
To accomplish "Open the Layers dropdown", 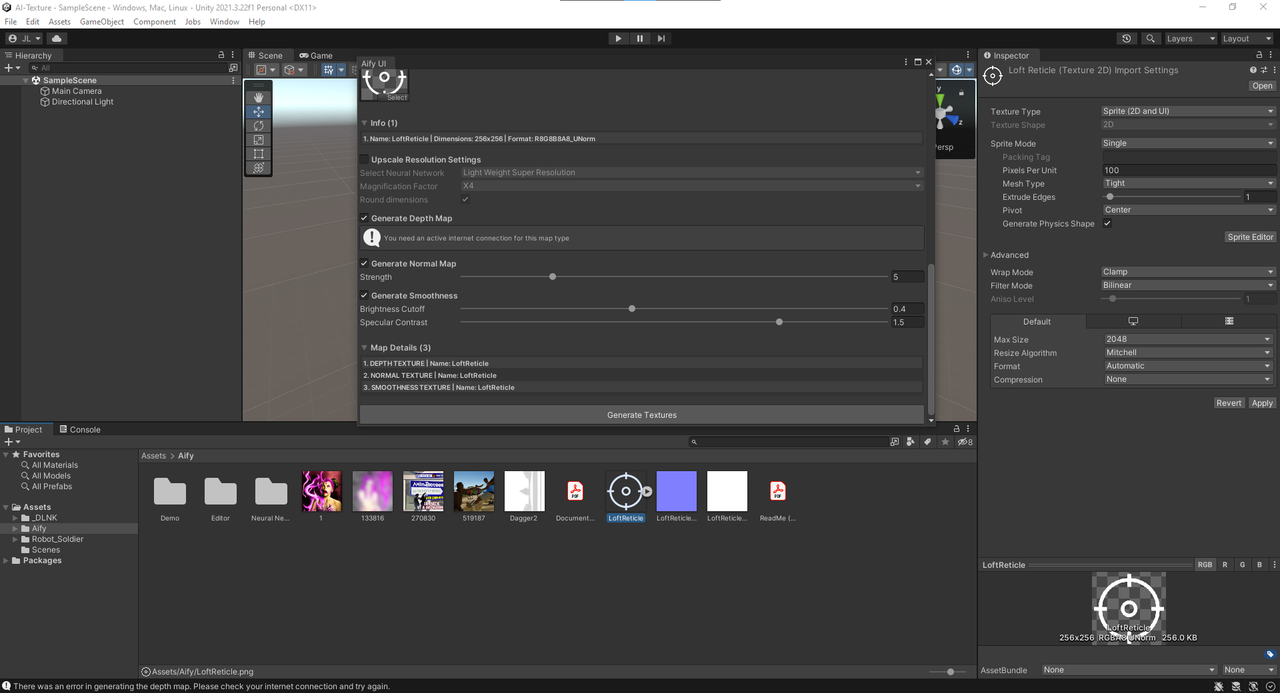I will coord(1189,38).
